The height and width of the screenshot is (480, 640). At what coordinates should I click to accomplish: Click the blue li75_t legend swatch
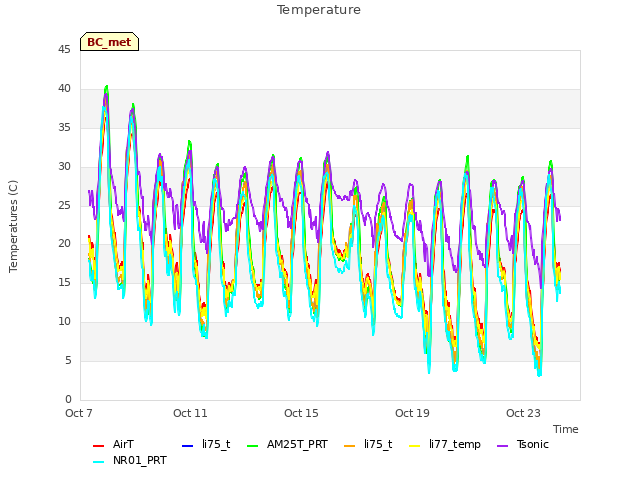(187, 446)
